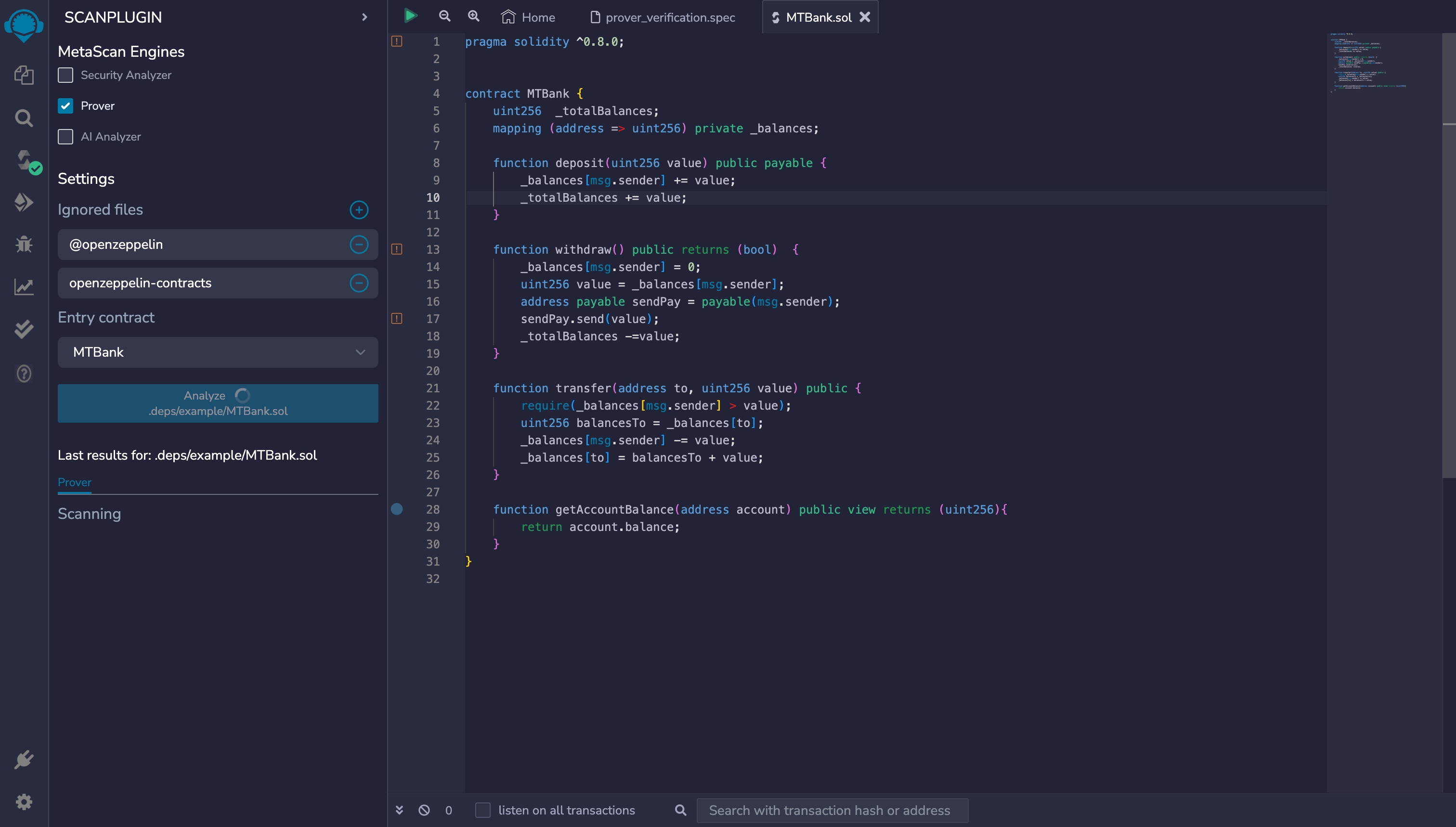Screen dimensions: 1456x827
Task: Click the 'function withdraw()' code line
Action: pos(646,249)
